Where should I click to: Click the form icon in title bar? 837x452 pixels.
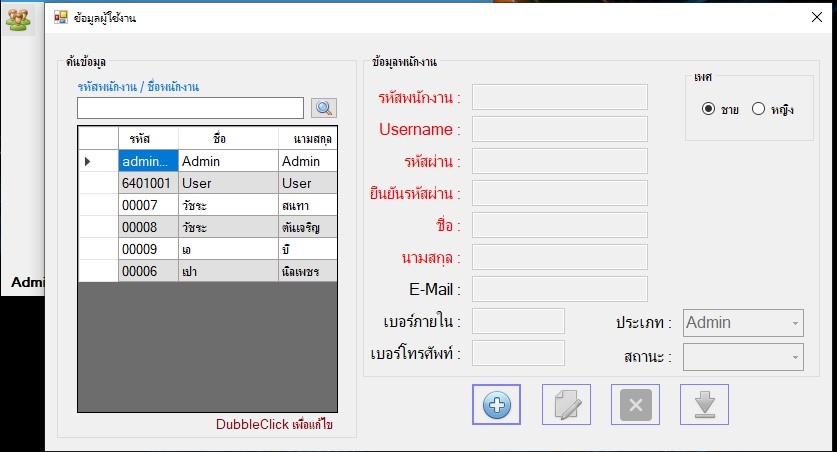[x=60, y=17]
